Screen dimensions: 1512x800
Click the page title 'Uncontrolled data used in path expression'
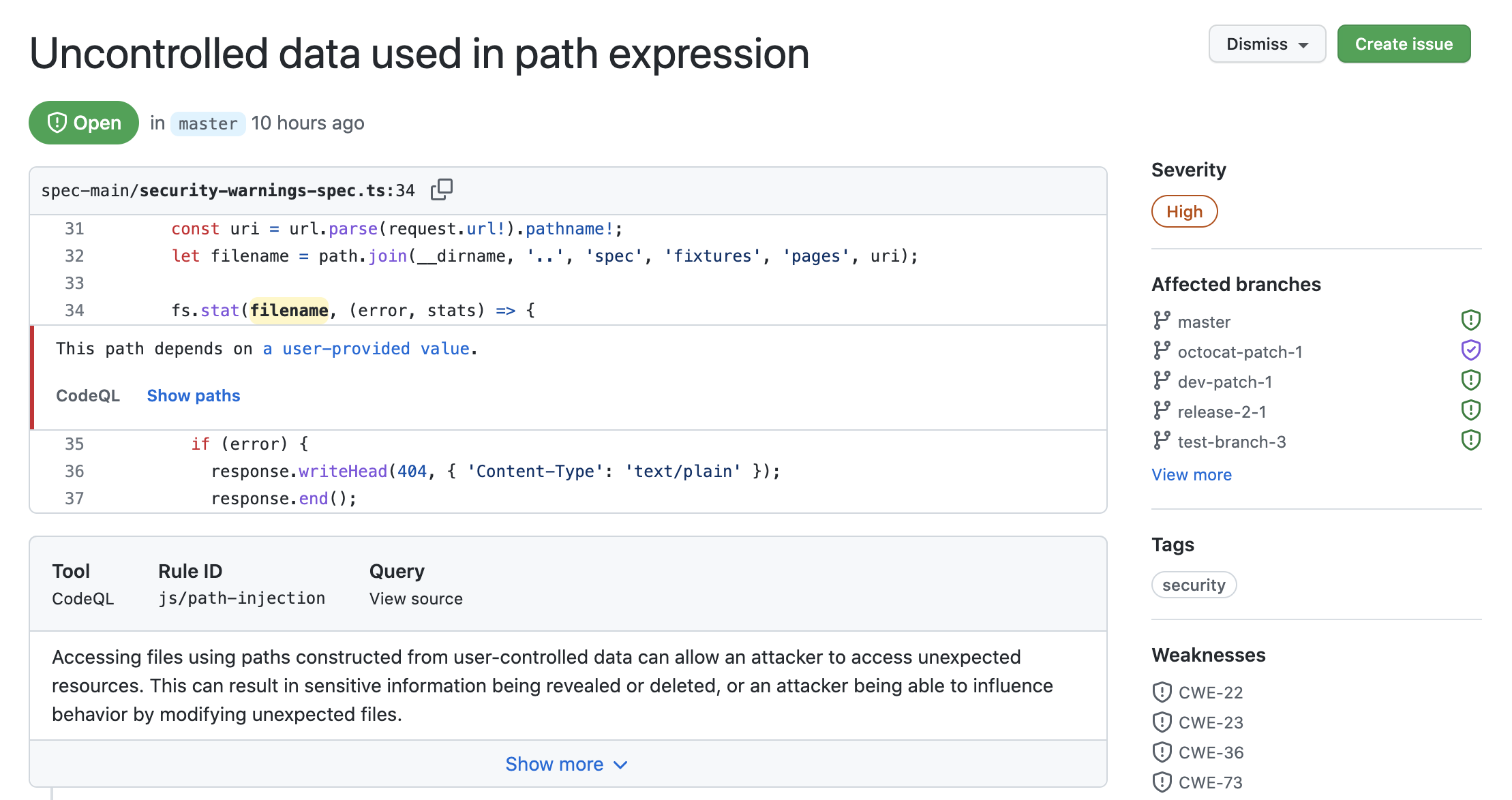pos(419,53)
